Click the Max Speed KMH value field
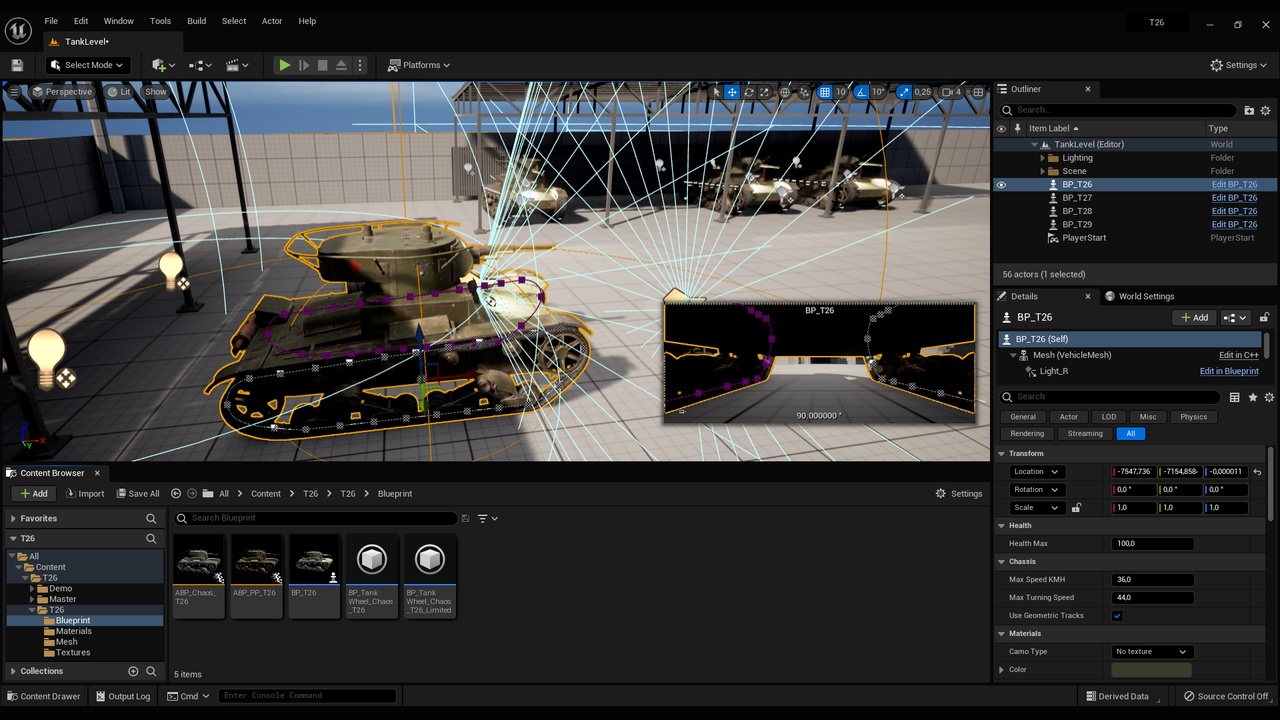The image size is (1280, 720). click(1152, 580)
